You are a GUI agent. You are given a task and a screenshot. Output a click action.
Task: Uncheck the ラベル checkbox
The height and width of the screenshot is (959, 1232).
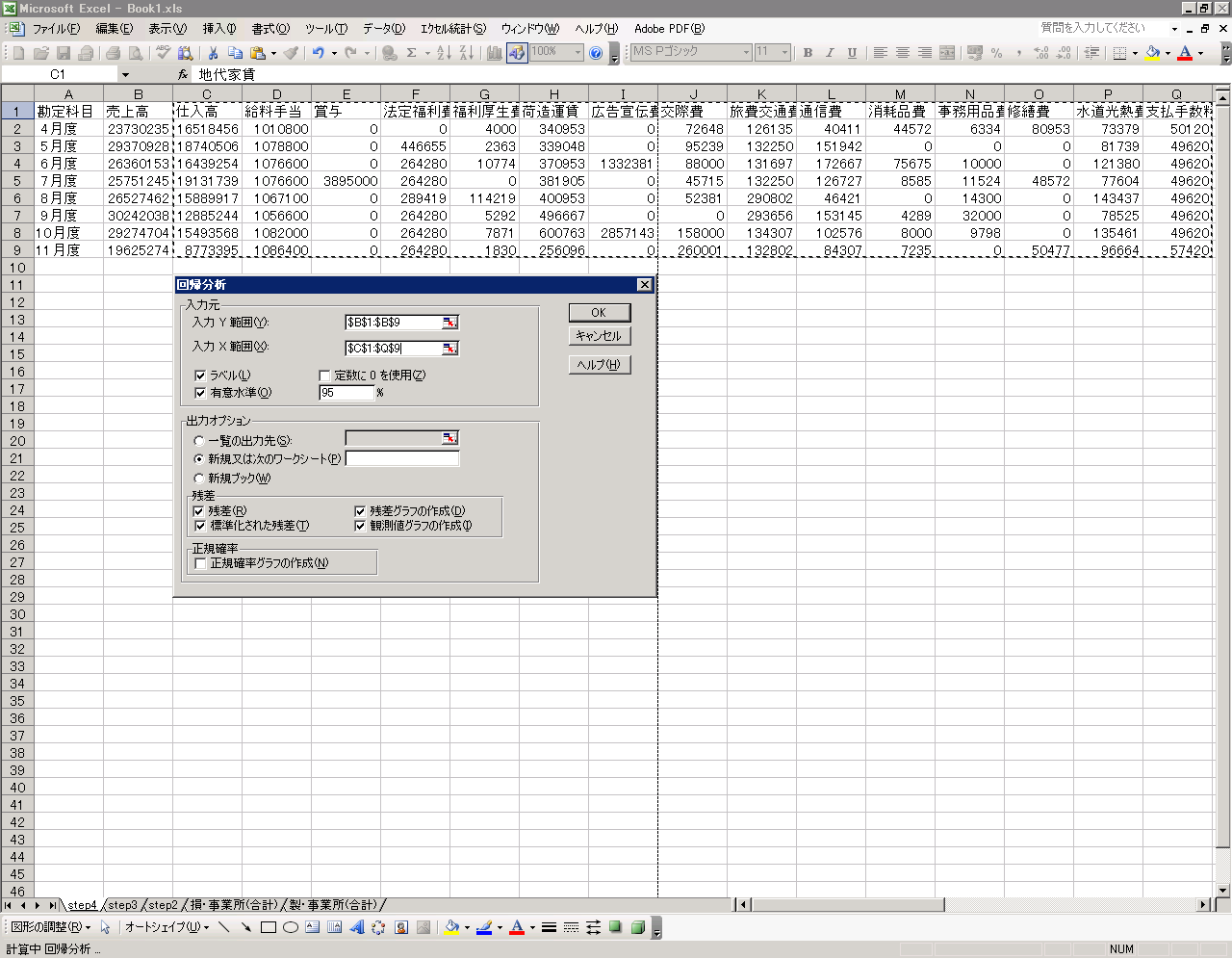click(x=200, y=376)
